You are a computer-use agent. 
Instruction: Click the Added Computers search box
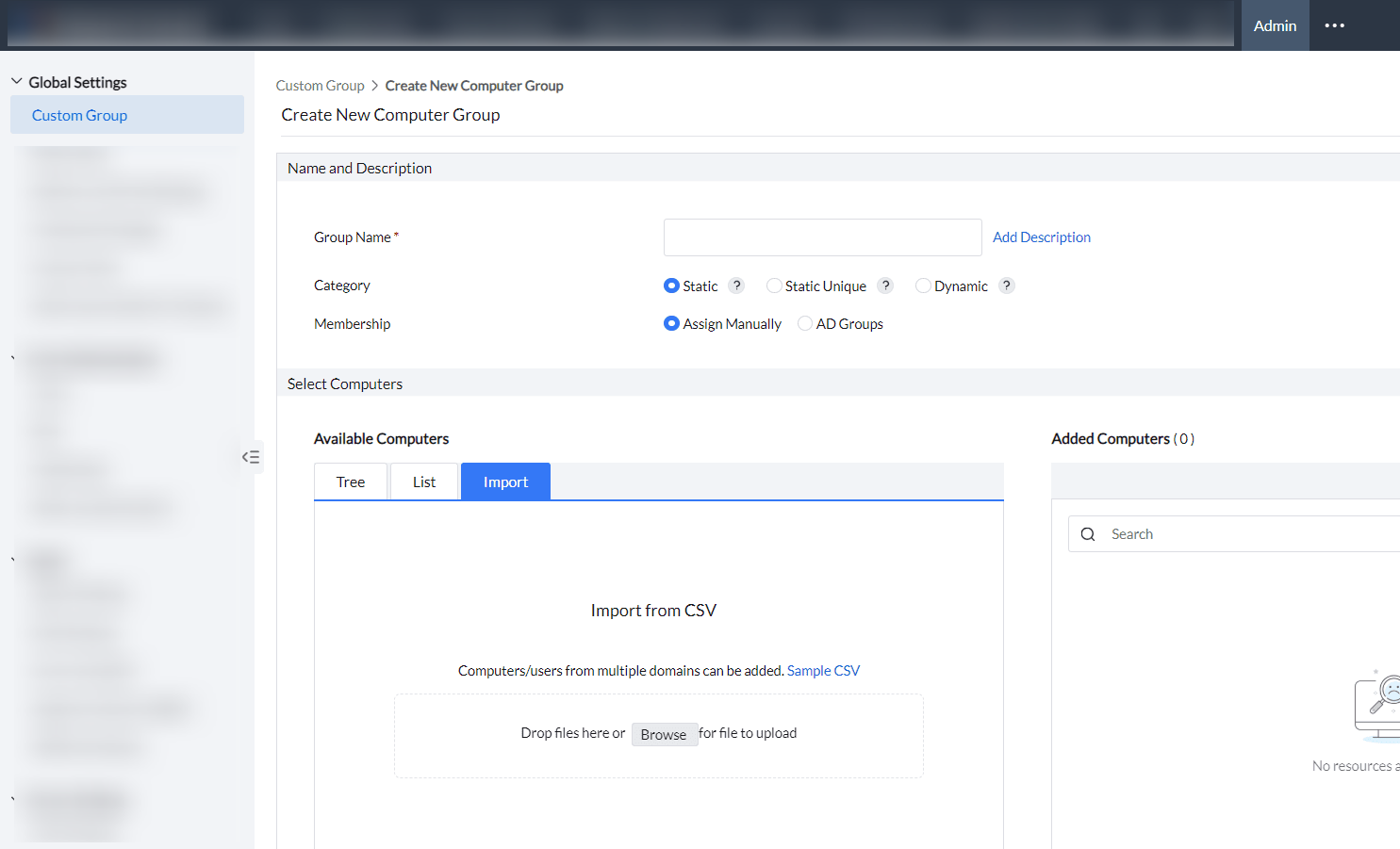1178,533
